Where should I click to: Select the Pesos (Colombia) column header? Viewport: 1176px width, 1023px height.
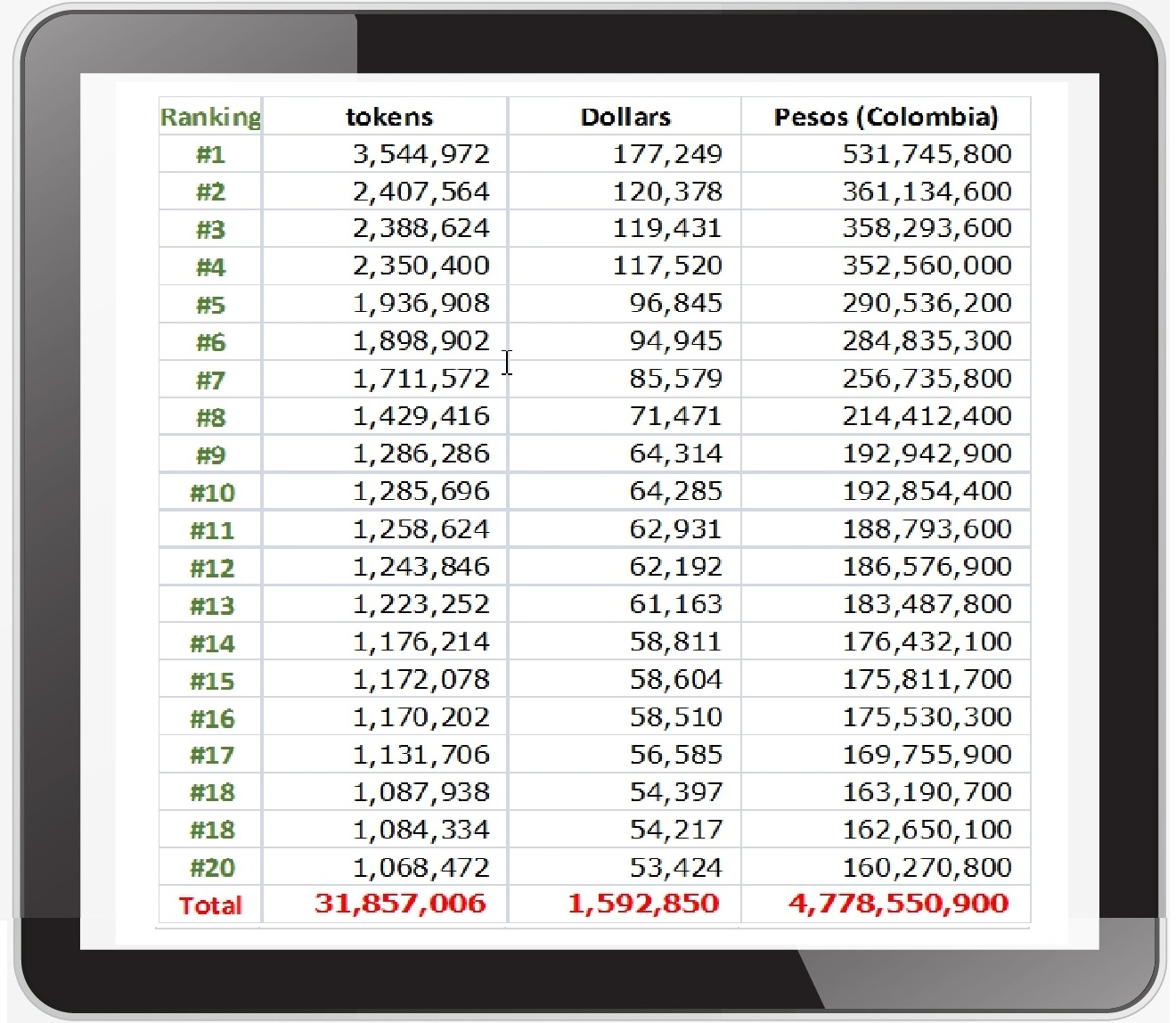[x=886, y=117]
